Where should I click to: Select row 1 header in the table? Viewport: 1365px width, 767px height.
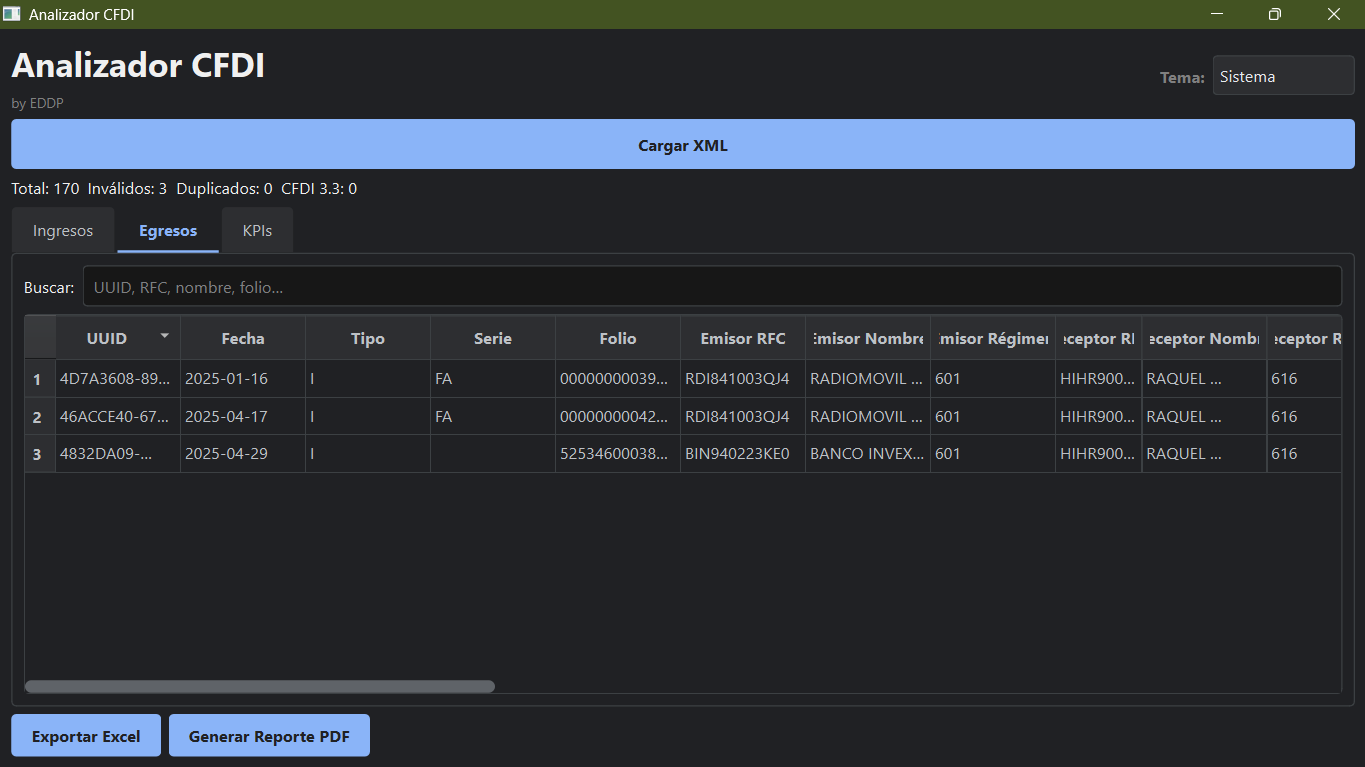38,380
